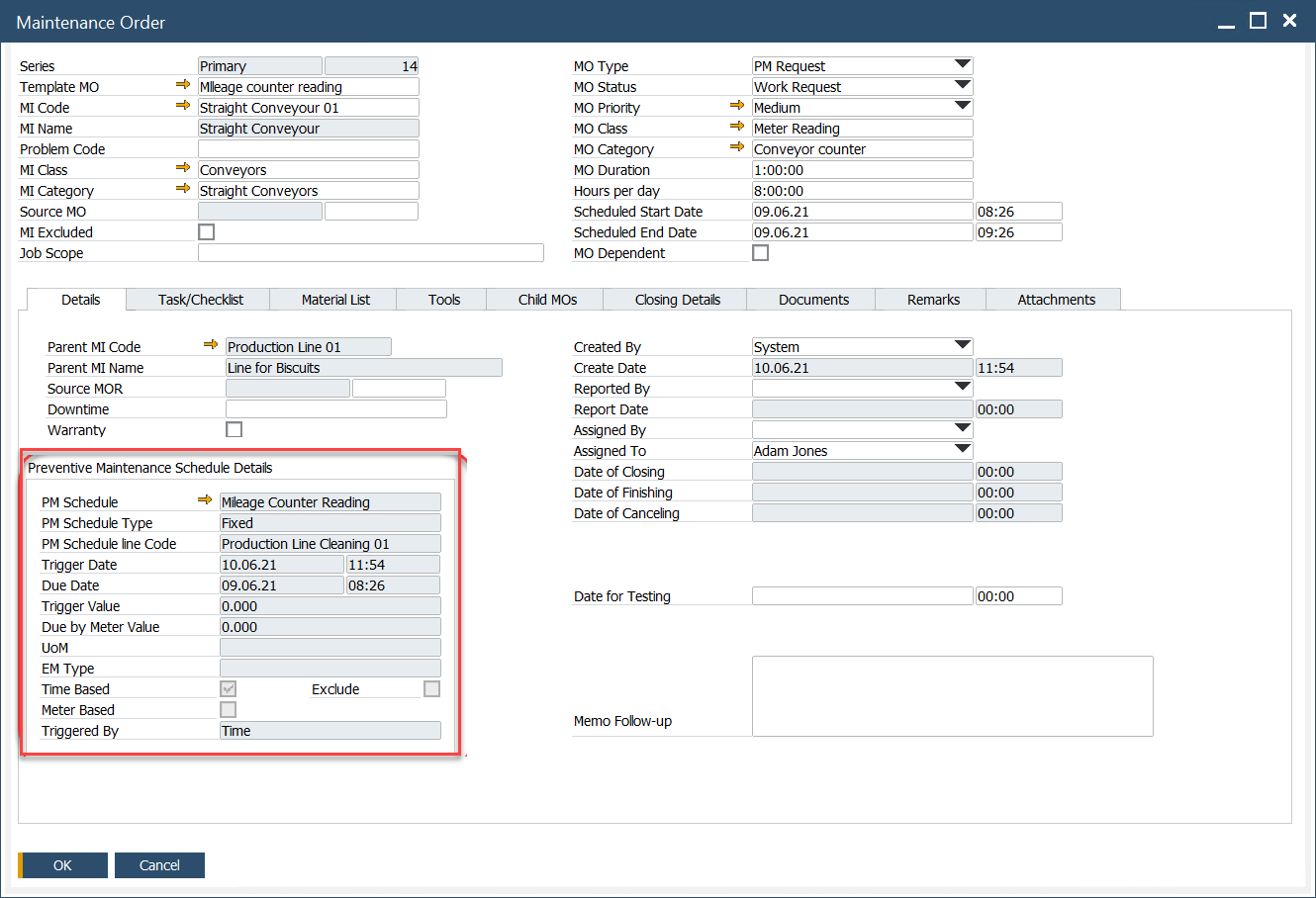Follow the MI Category link arrow

pyautogui.click(x=183, y=190)
